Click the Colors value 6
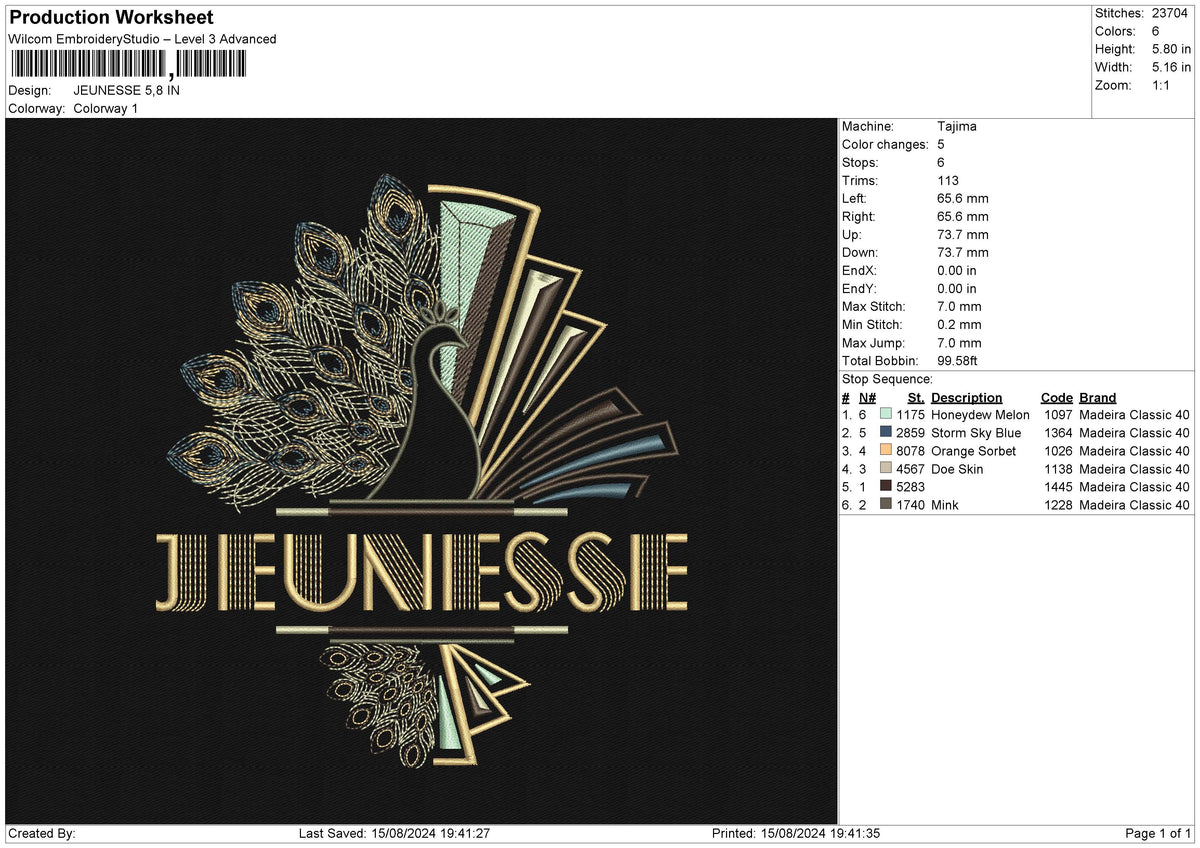 1155,31
